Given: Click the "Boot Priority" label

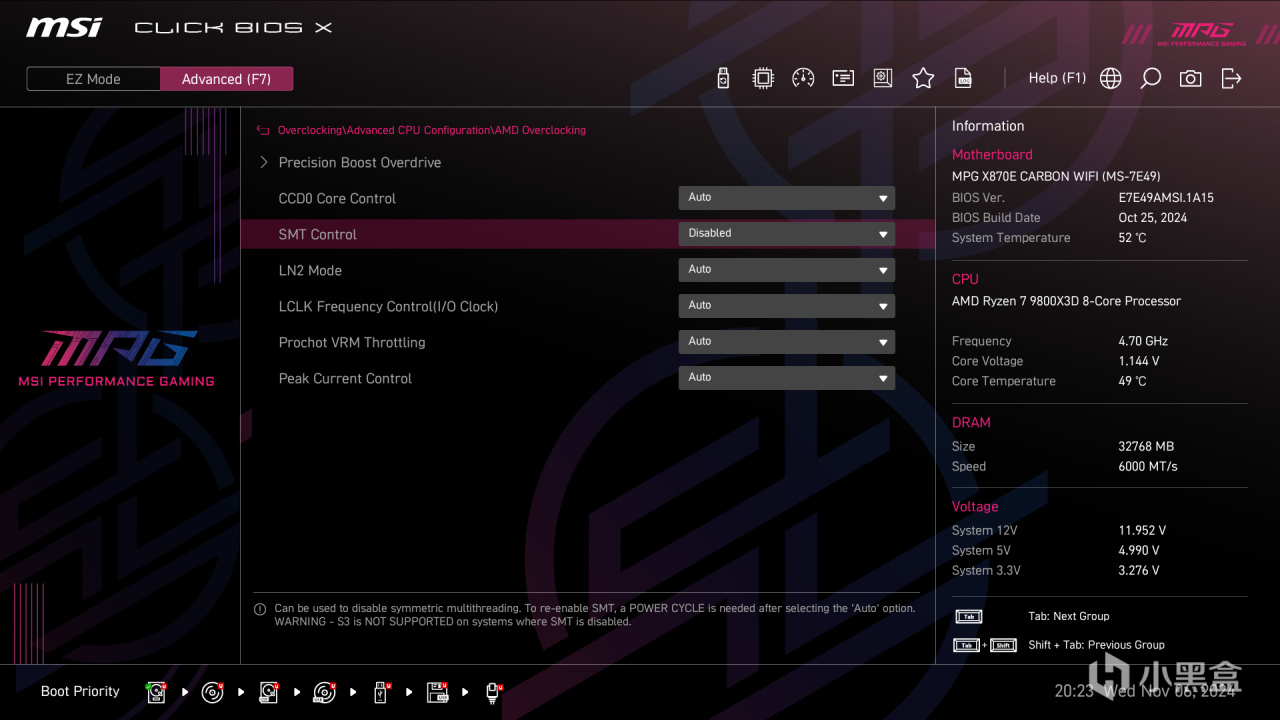Looking at the screenshot, I should point(80,691).
